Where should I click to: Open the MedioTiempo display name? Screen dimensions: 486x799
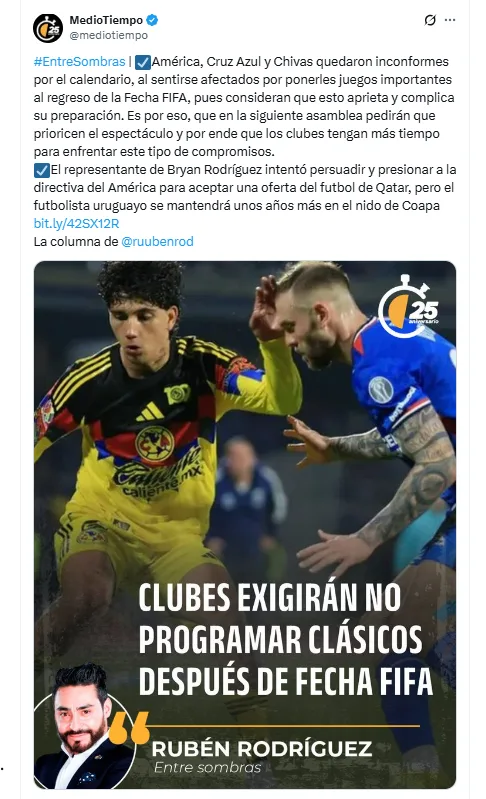[x=106, y=20]
